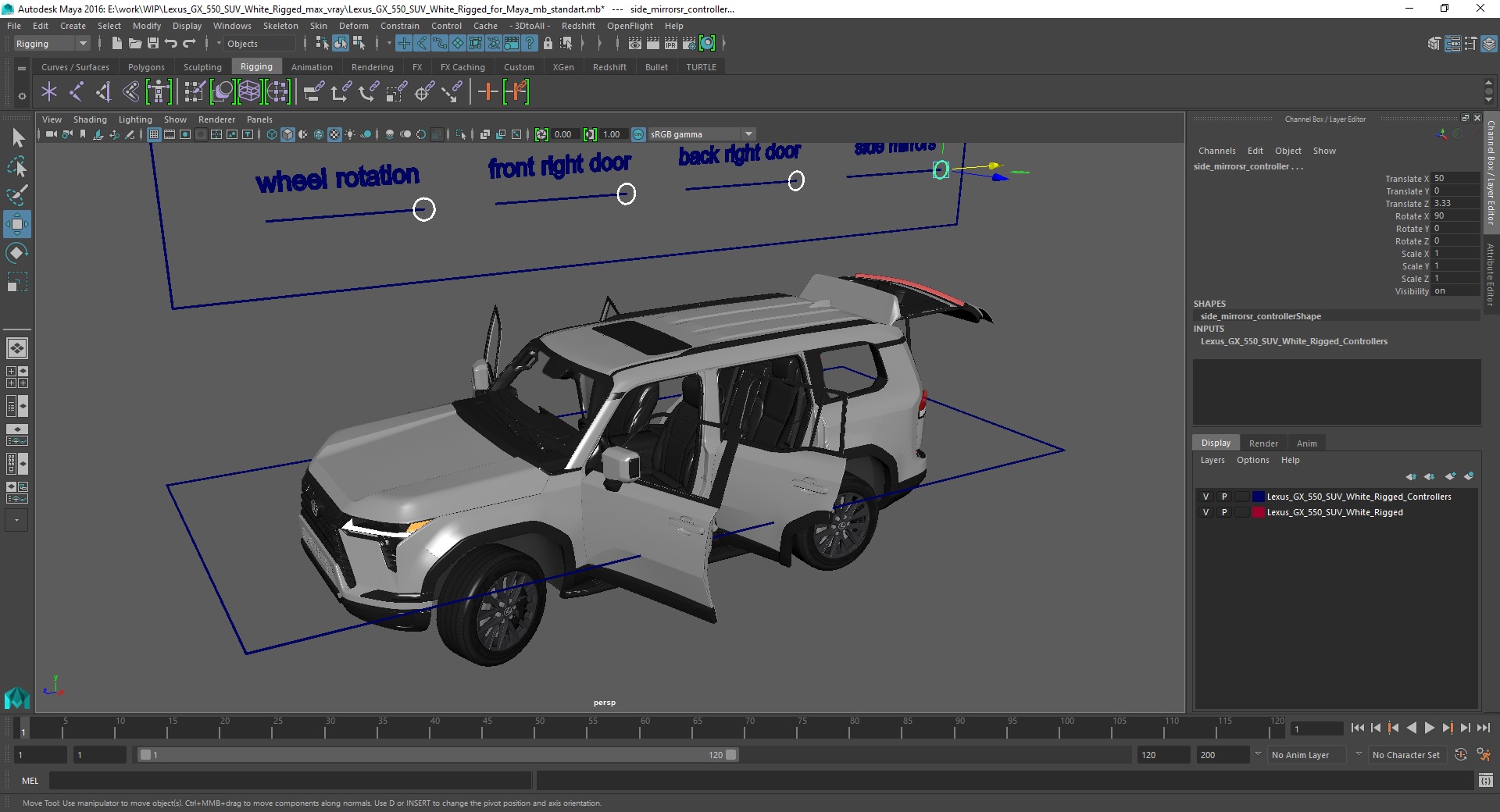Open the Skeleton menu
The height and width of the screenshot is (812, 1500).
pos(280,26)
